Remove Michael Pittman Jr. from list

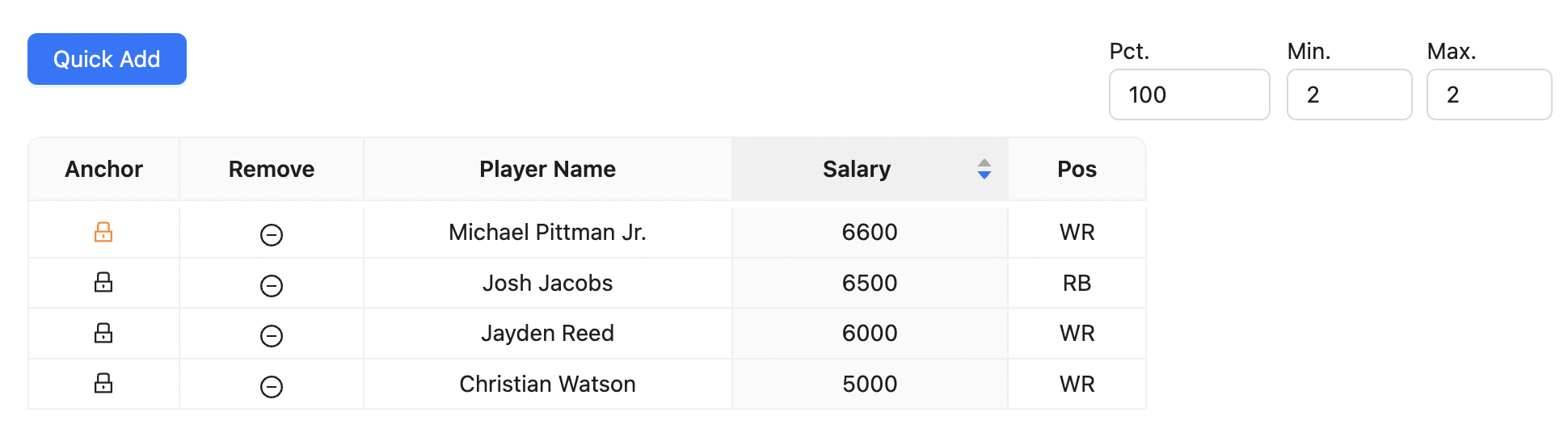tap(272, 235)
